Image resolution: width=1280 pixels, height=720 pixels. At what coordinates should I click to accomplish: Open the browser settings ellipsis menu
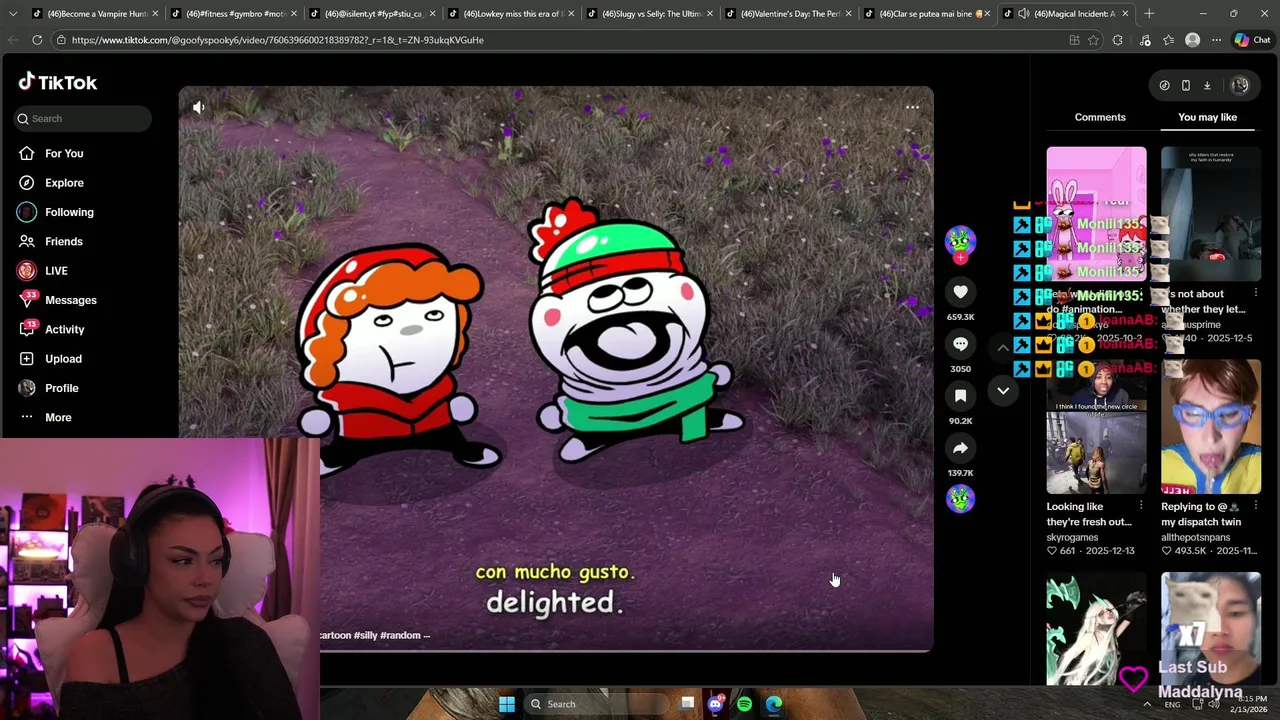1216,40
